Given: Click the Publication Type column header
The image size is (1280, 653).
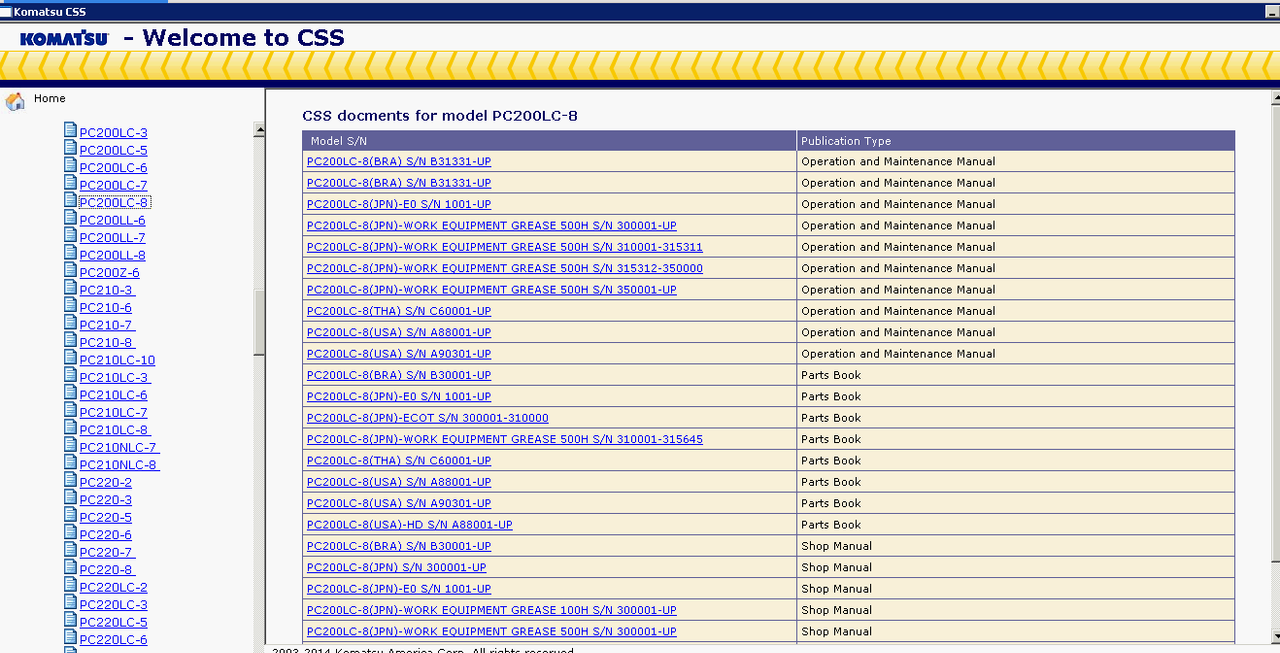Looking at the screenshot, I should [1016, 141].
